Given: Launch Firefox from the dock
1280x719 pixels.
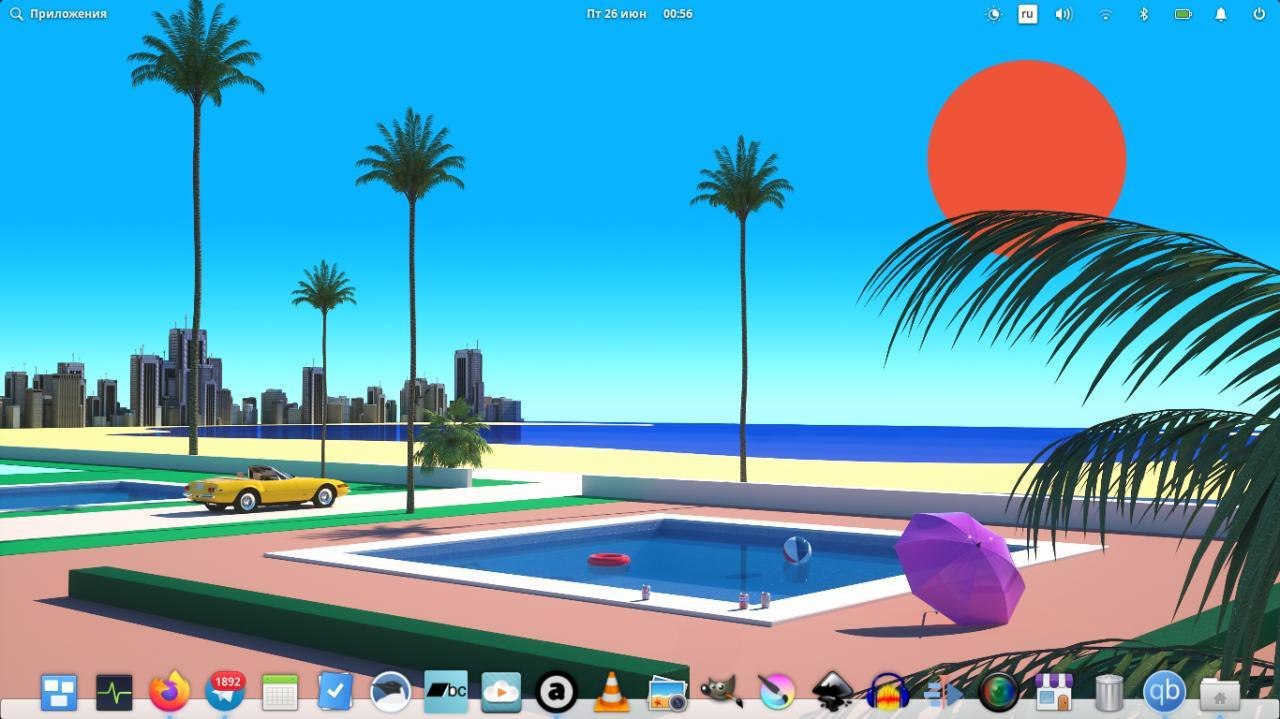Looking at the screenshot, I should coord(169,691).
